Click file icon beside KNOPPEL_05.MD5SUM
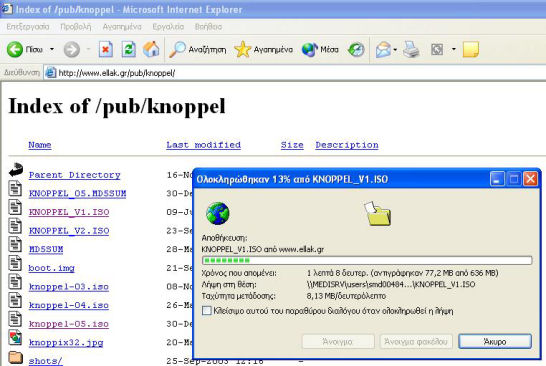Image resolution: width=546 pixels, height=366 pixels. 15,189
